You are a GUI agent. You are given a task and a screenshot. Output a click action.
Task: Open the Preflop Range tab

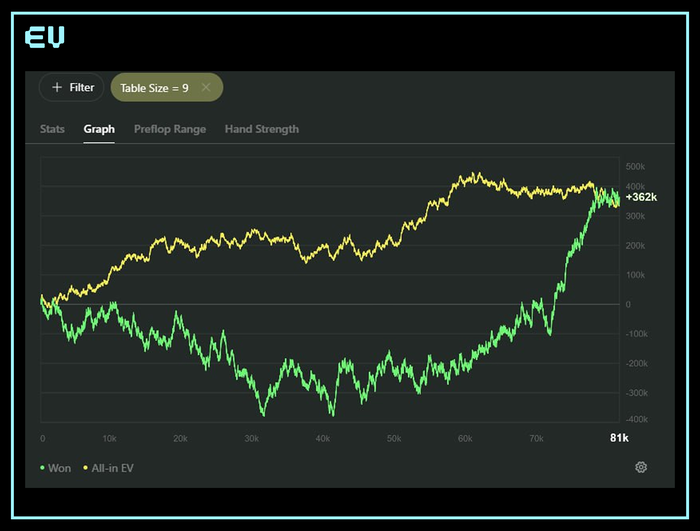tap(170, 129)
